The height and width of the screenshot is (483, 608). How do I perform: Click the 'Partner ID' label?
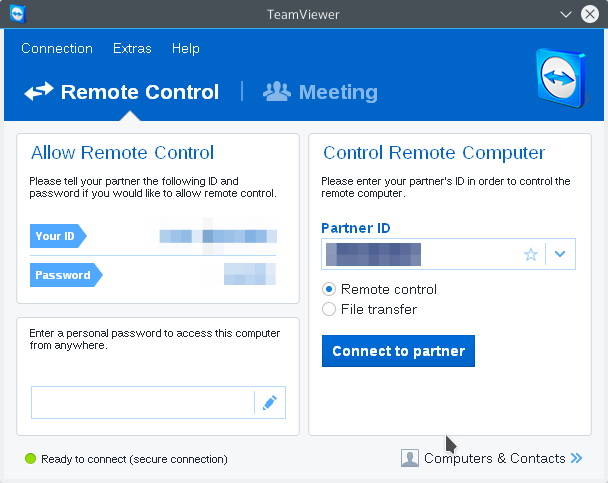tap(356, 228)
